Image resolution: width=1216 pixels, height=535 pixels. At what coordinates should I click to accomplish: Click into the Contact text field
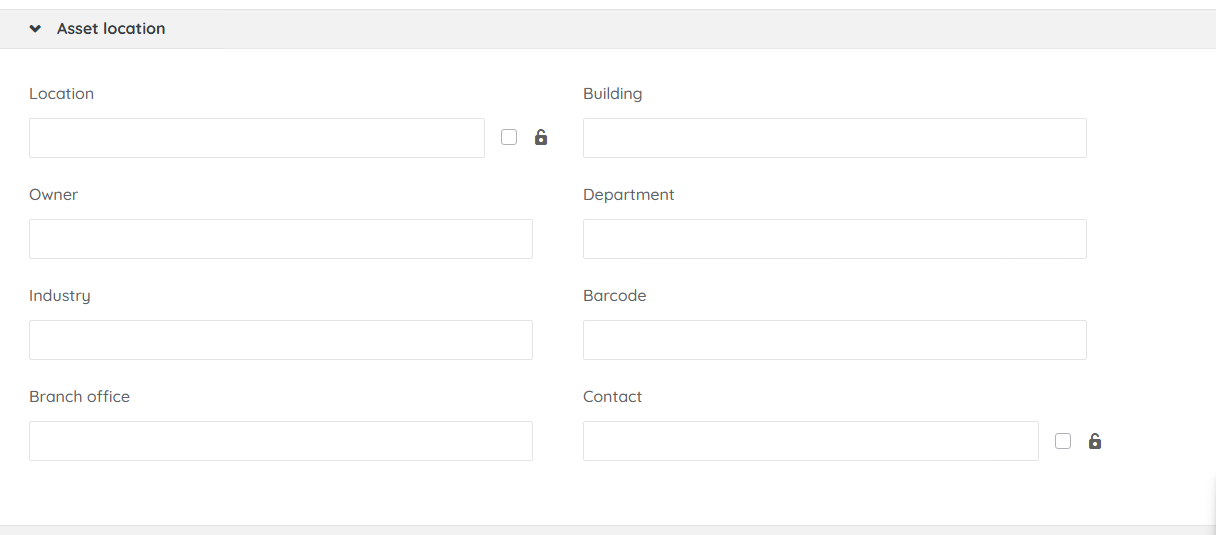[x=810, y=441]
